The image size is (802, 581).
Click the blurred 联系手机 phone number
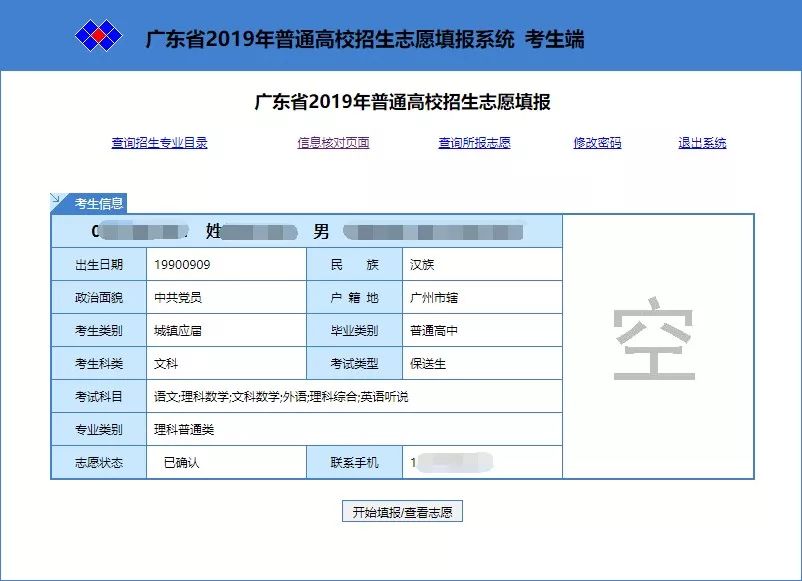(455, 463)
